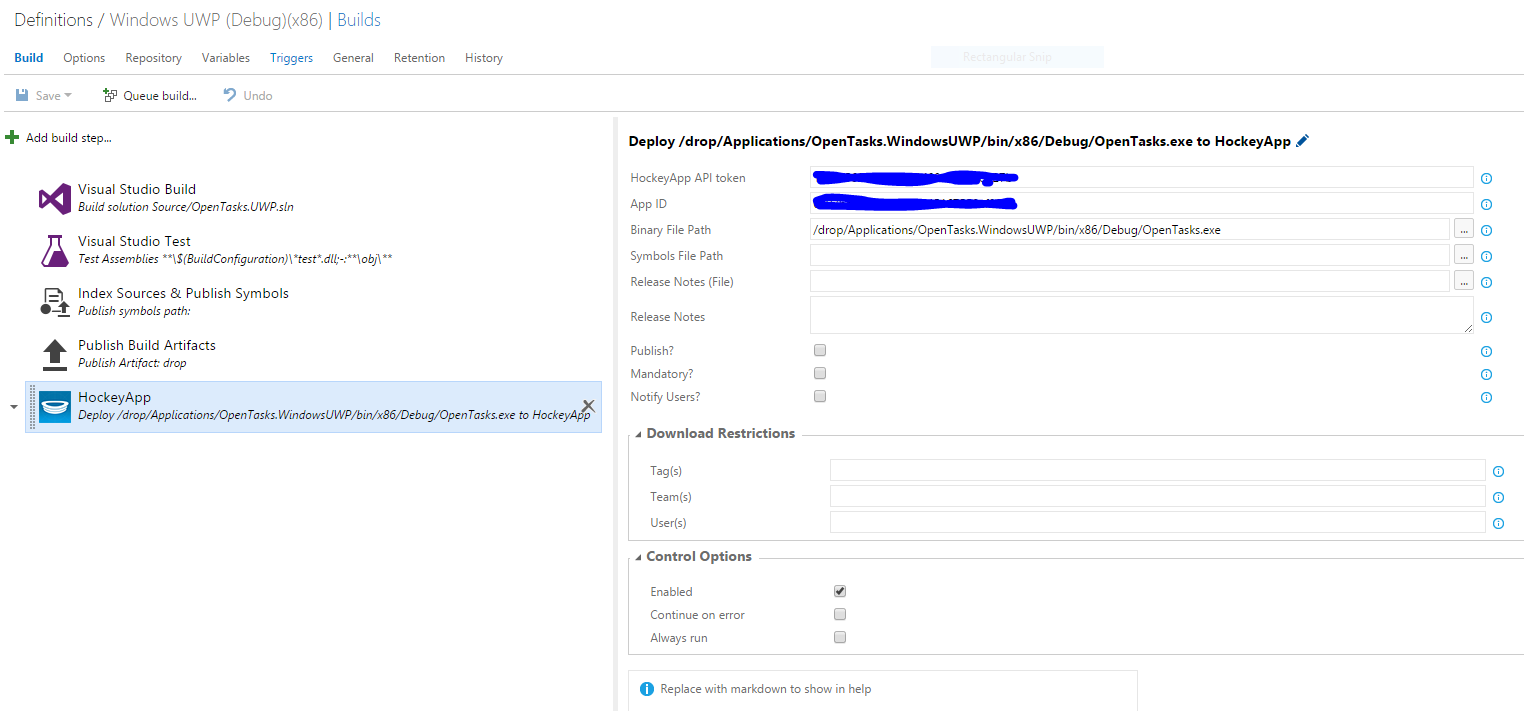Image resolution: width=1524 pixels, height=711 pixels.
Task: Click the Visual Studio Build step icon
Action: point(55,198)
